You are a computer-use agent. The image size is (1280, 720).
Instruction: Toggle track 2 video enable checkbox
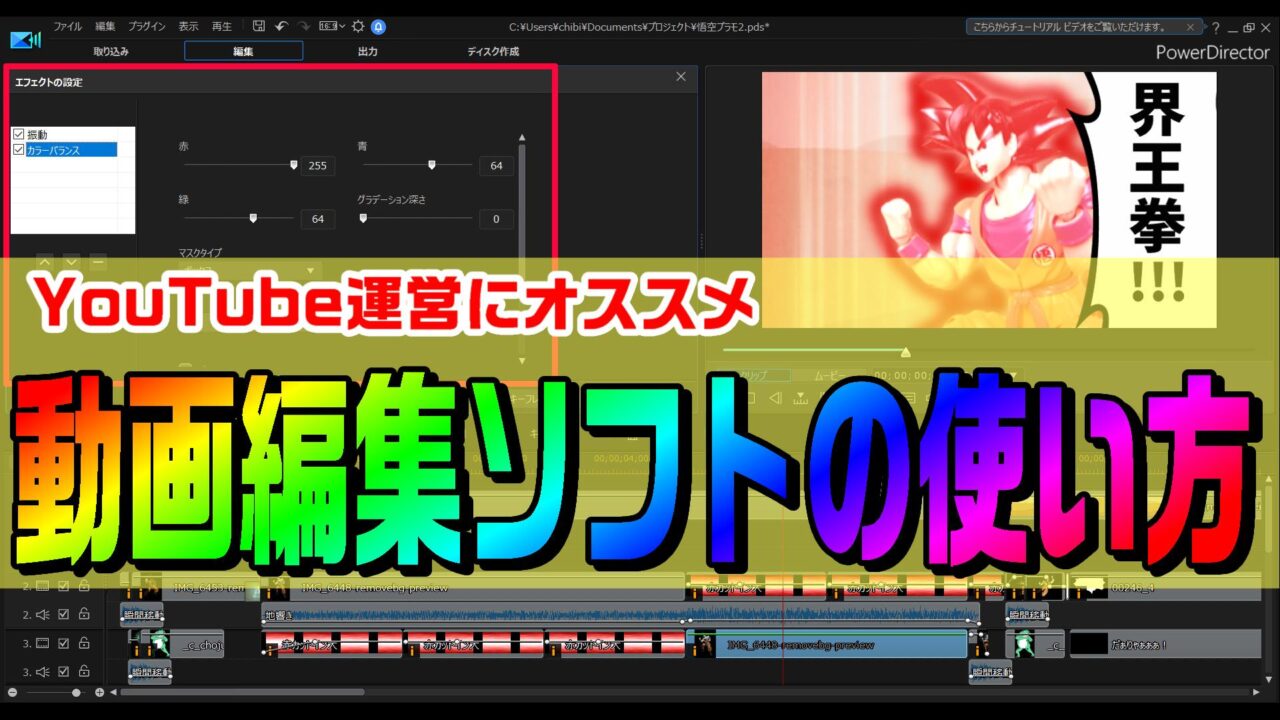click(x=64, y=586)
